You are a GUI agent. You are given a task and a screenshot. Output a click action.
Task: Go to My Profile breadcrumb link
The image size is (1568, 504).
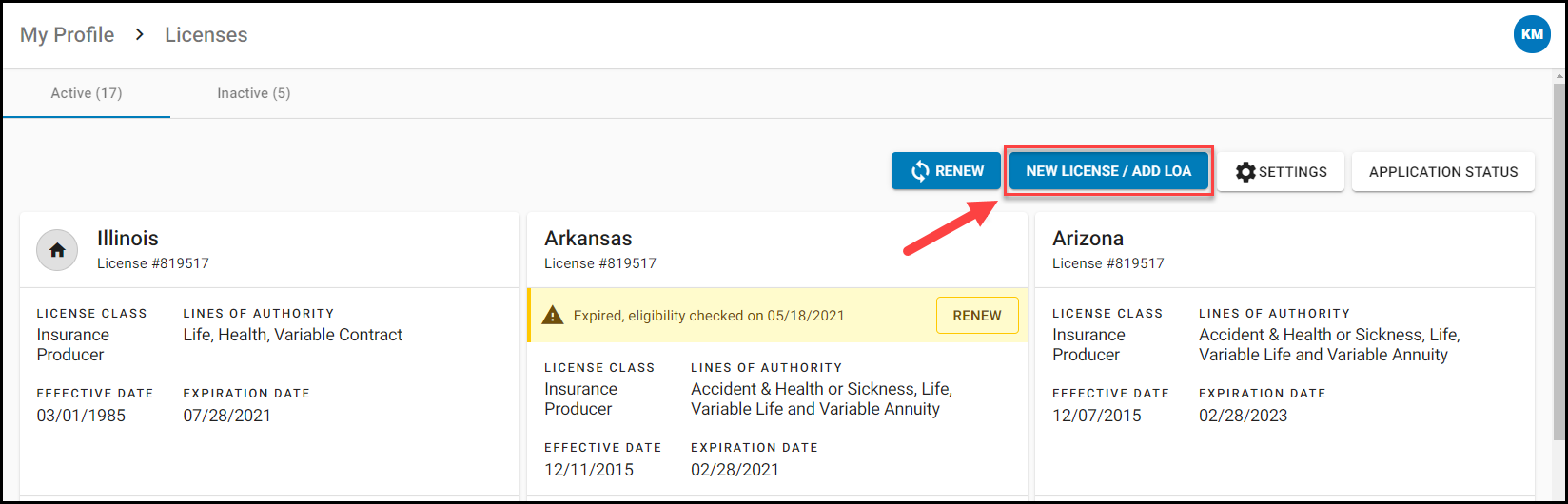pyautogui.click(x=68, y=35)
